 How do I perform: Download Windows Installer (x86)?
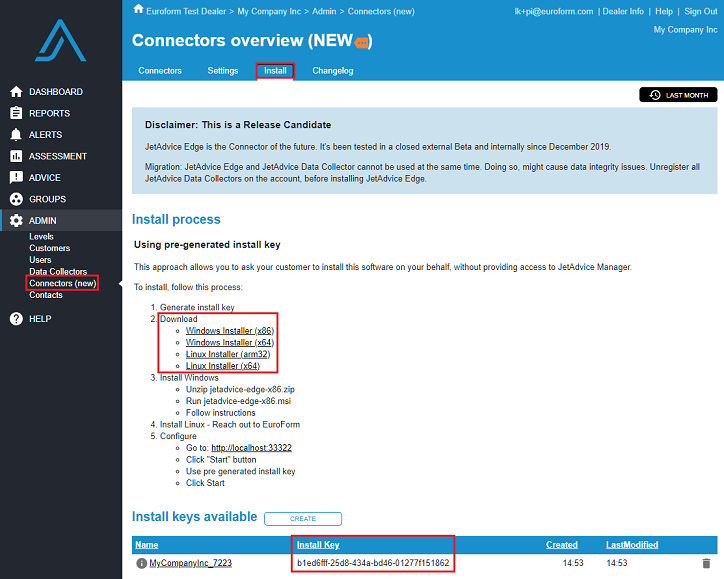230,331
